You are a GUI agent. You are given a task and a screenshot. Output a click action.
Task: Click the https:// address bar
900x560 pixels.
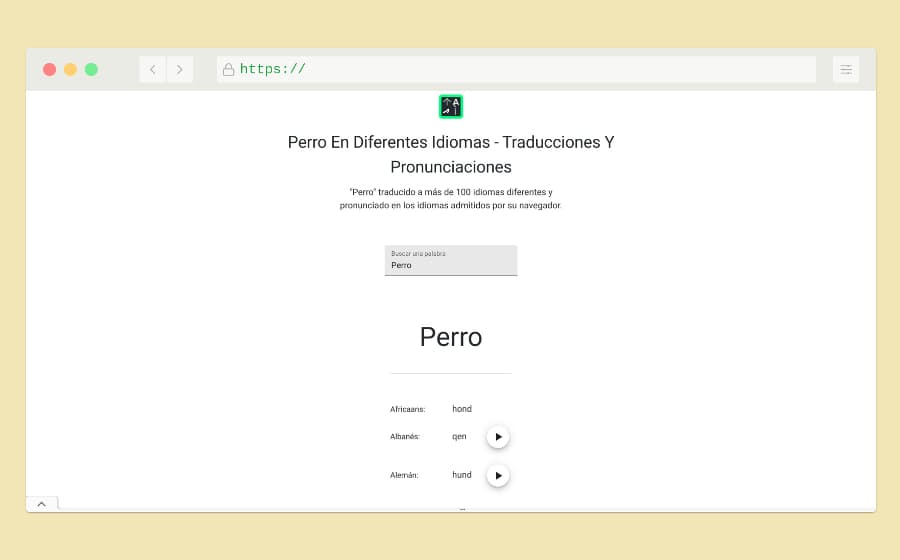click(517, 69)
